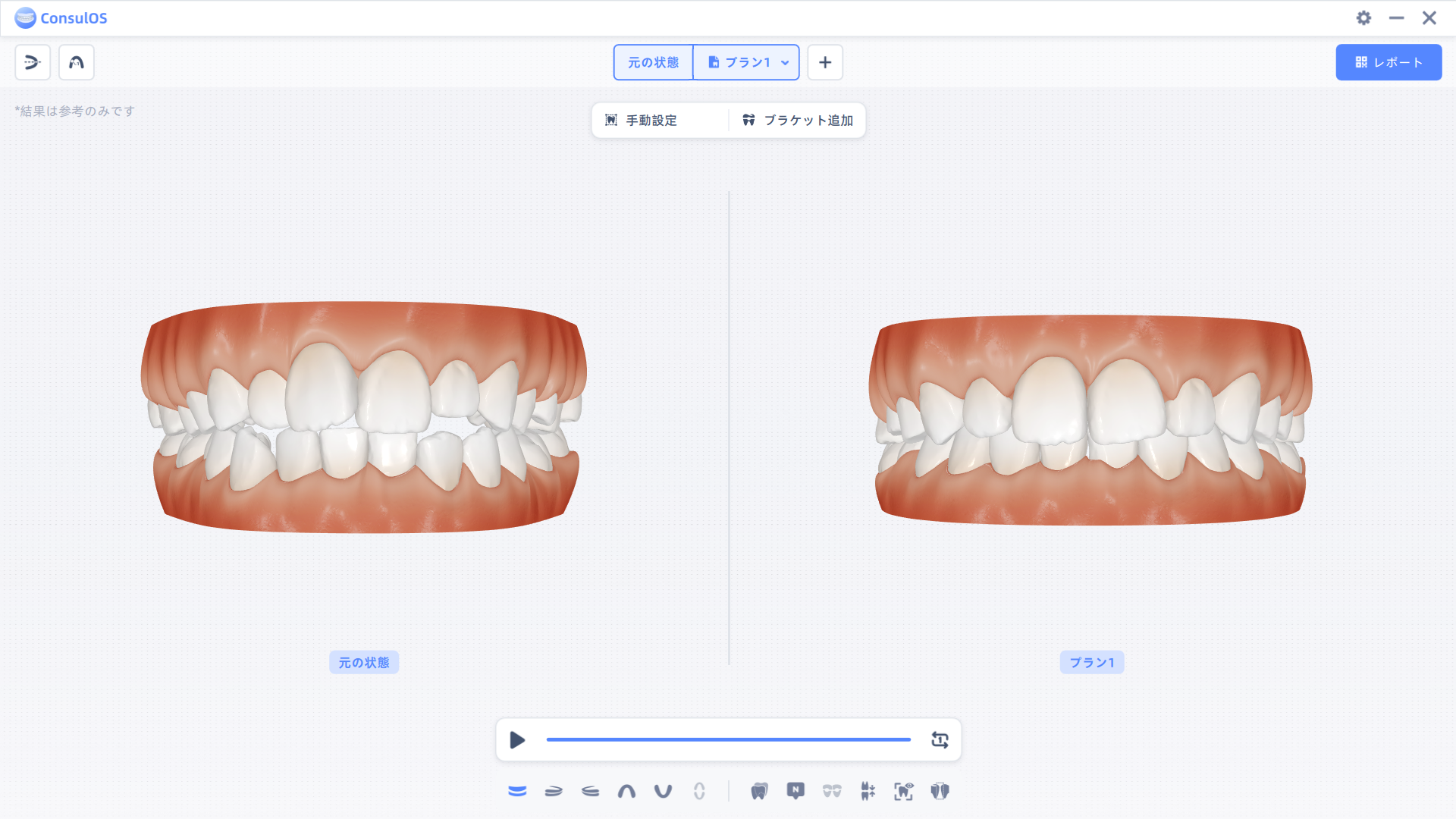Screen dimensions: 1456x819
Task: Toggle the tooth visibility eye icon
Action: [x=903, y=791]
